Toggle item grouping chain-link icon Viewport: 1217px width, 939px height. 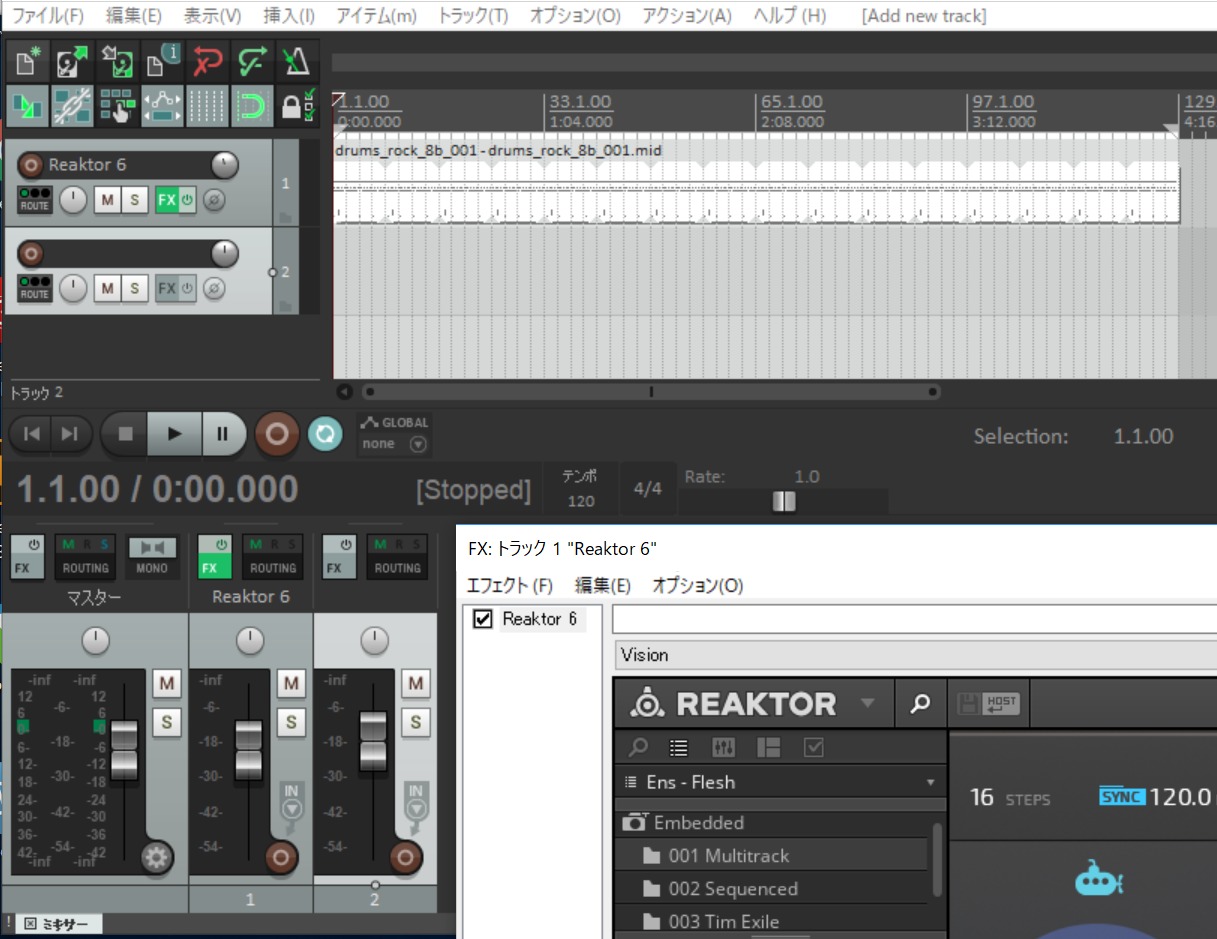73,106
